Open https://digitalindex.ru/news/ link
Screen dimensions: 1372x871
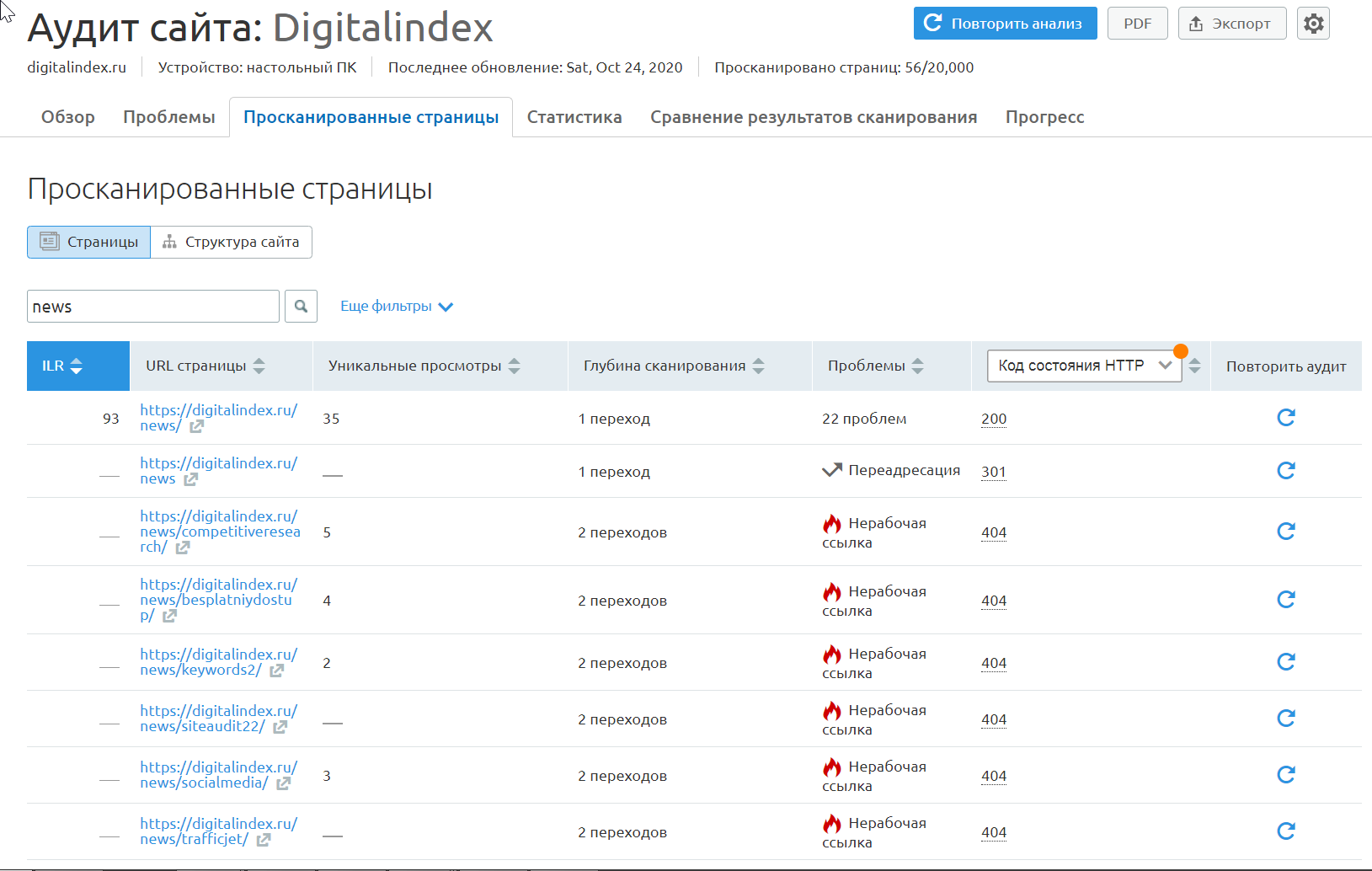point(218,418)
